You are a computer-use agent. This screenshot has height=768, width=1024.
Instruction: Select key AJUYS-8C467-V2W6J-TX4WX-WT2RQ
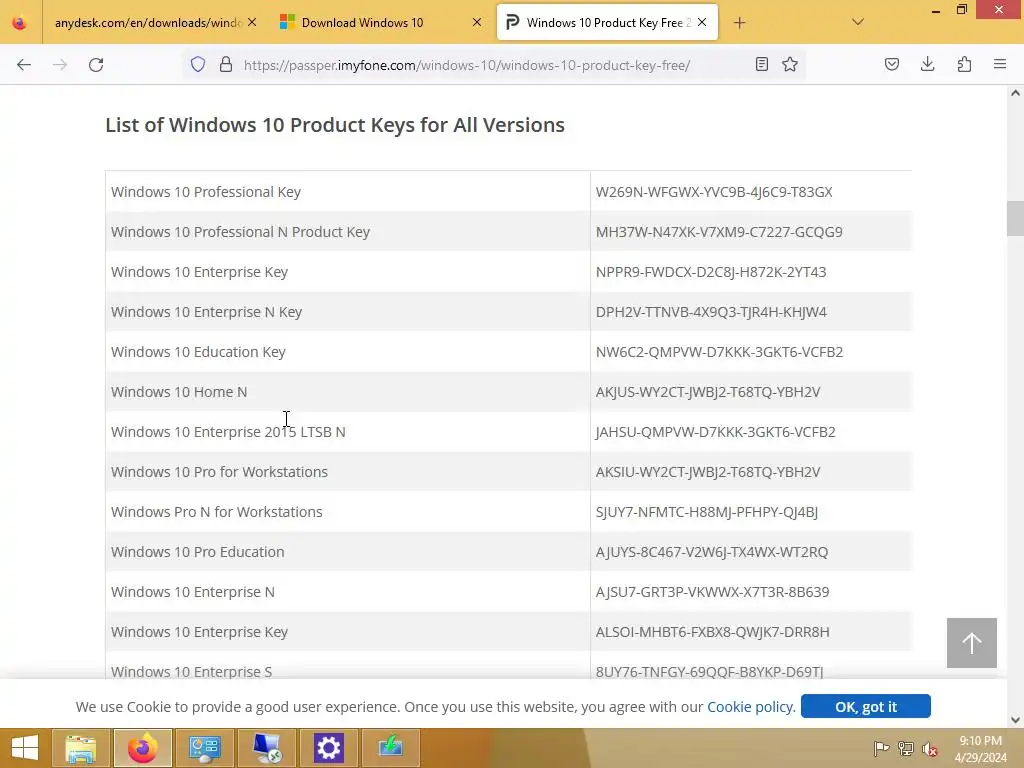[712, 552]
